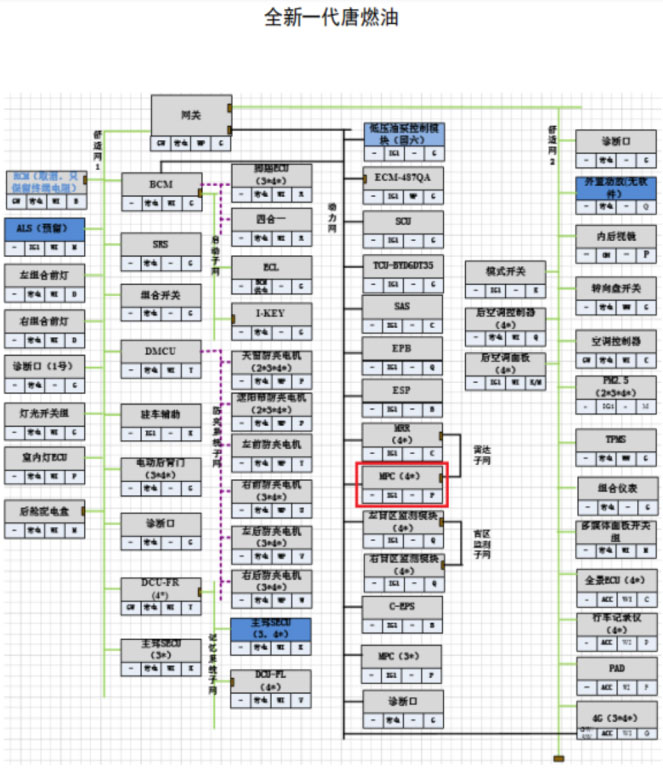Select the highlighted MPC (4*) module
The width and height of the screenshot is (663, 776).
tap(402, 485)
